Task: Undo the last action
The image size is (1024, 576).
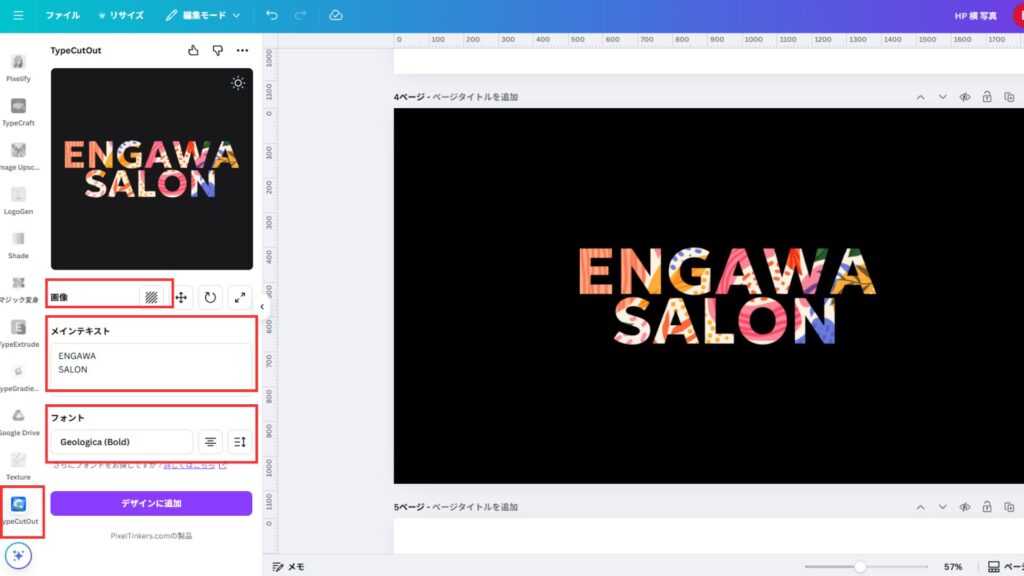Action: pos(272,15)
